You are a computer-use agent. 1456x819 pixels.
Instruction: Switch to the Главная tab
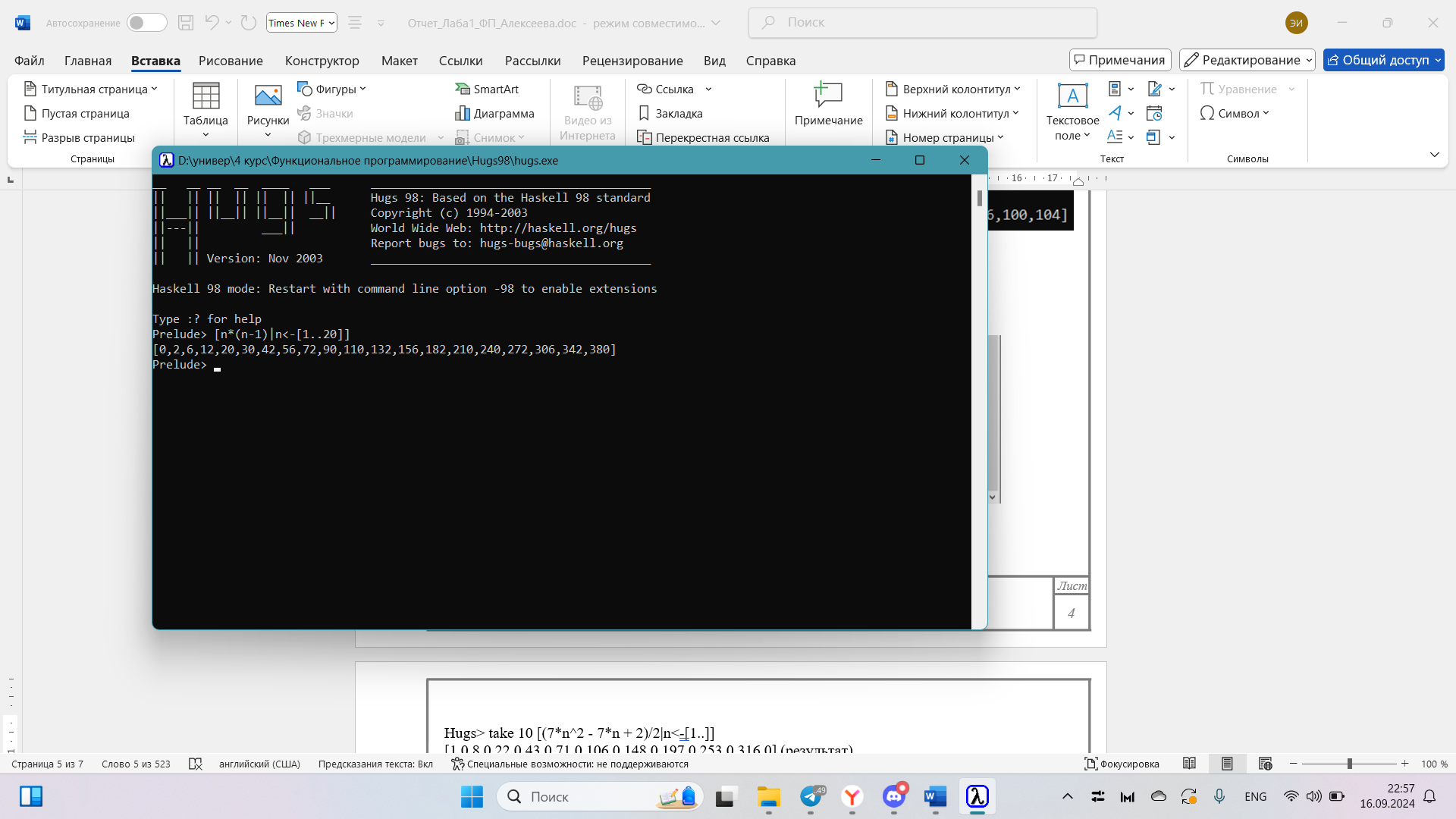pyautogui.click(x=88, y=61)
